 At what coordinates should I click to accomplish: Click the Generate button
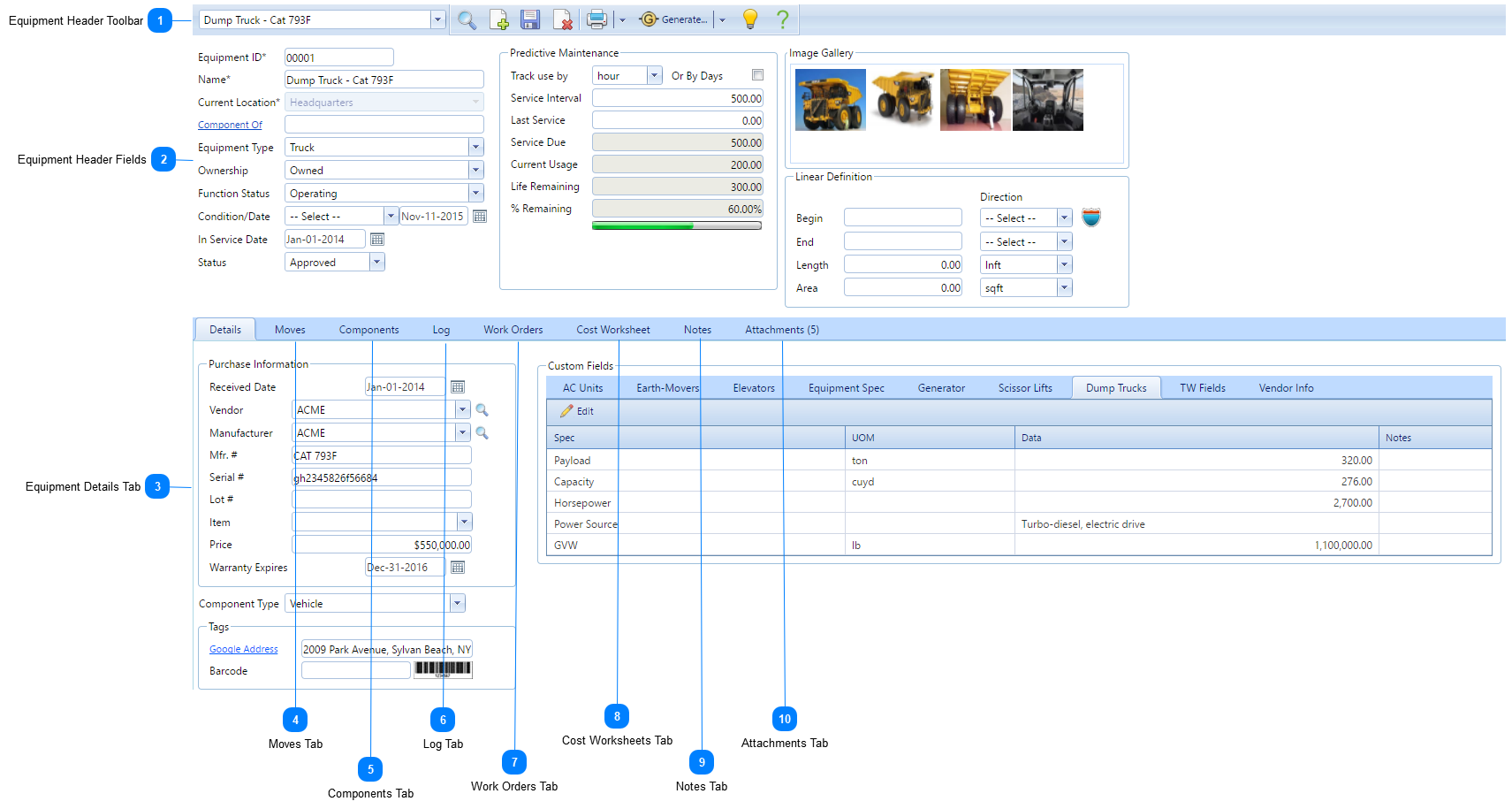(x=673, y=19)
